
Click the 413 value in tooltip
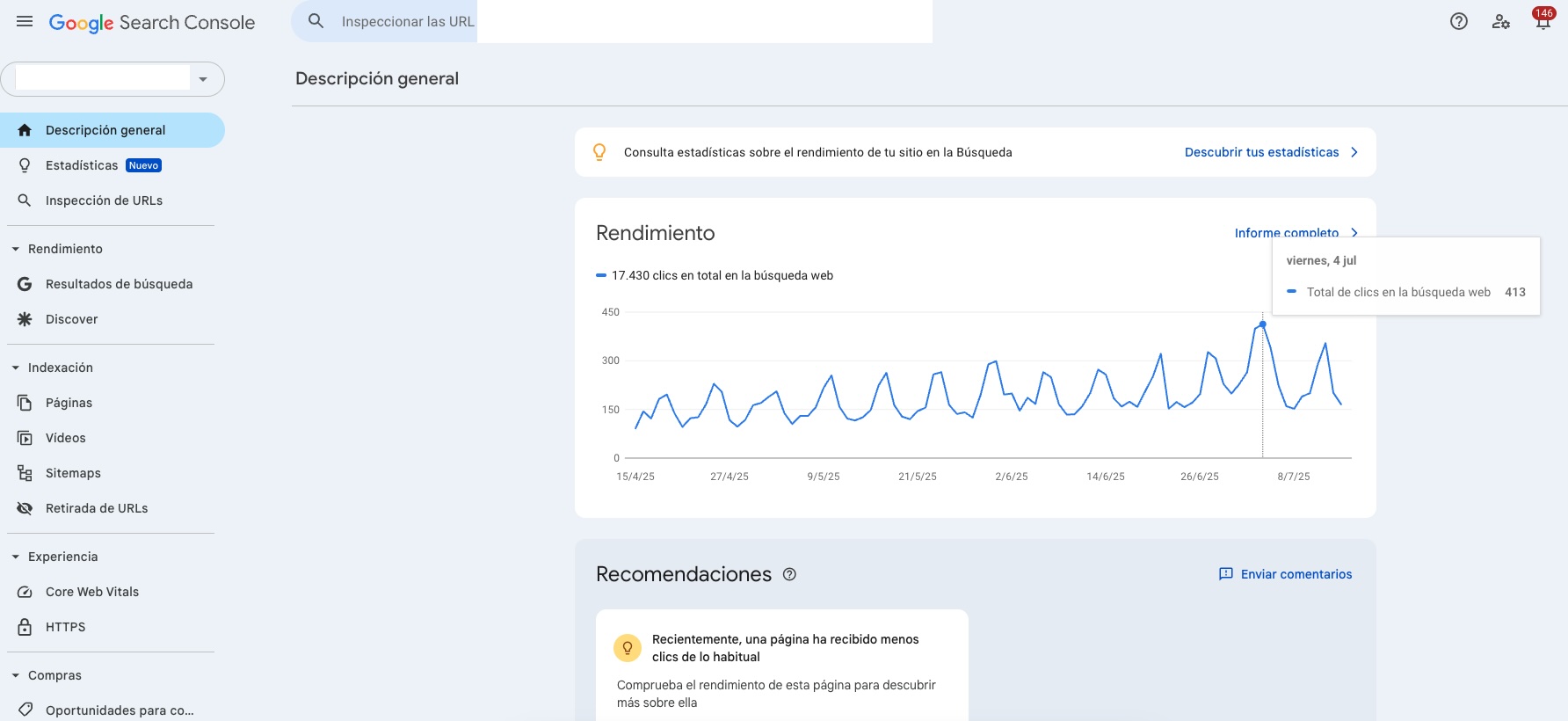(1515, 292)
